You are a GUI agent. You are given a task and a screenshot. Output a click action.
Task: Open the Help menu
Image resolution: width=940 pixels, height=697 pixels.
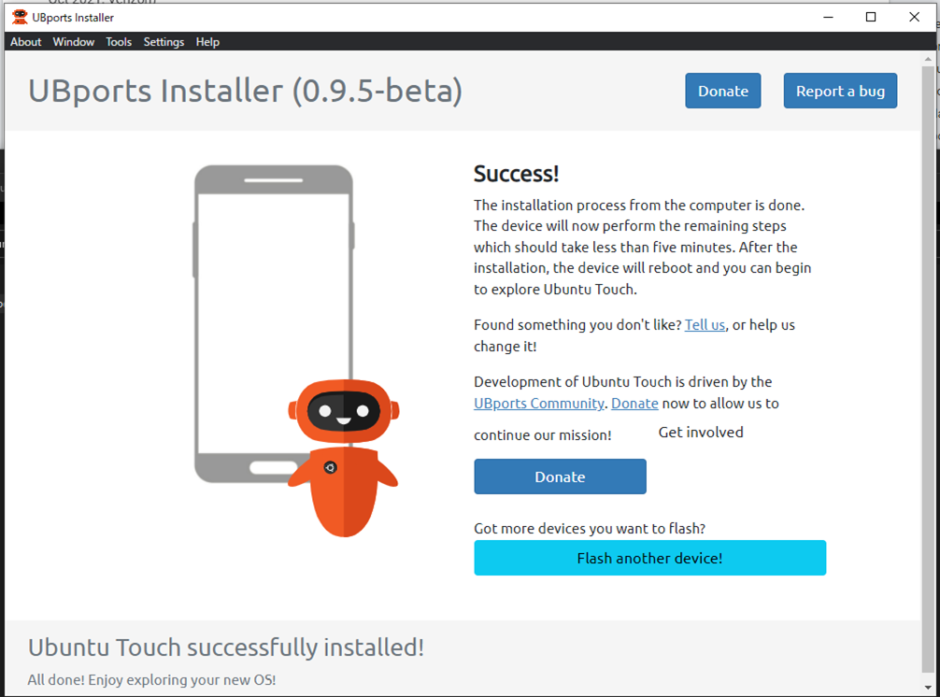point(208,42)
